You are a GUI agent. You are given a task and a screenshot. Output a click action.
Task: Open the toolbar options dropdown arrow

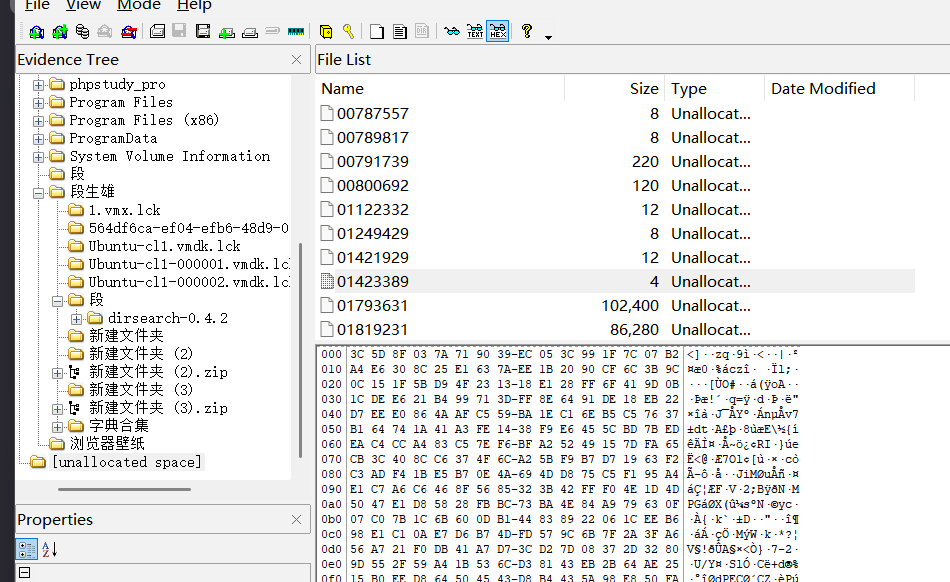click(x=548, y=38)
